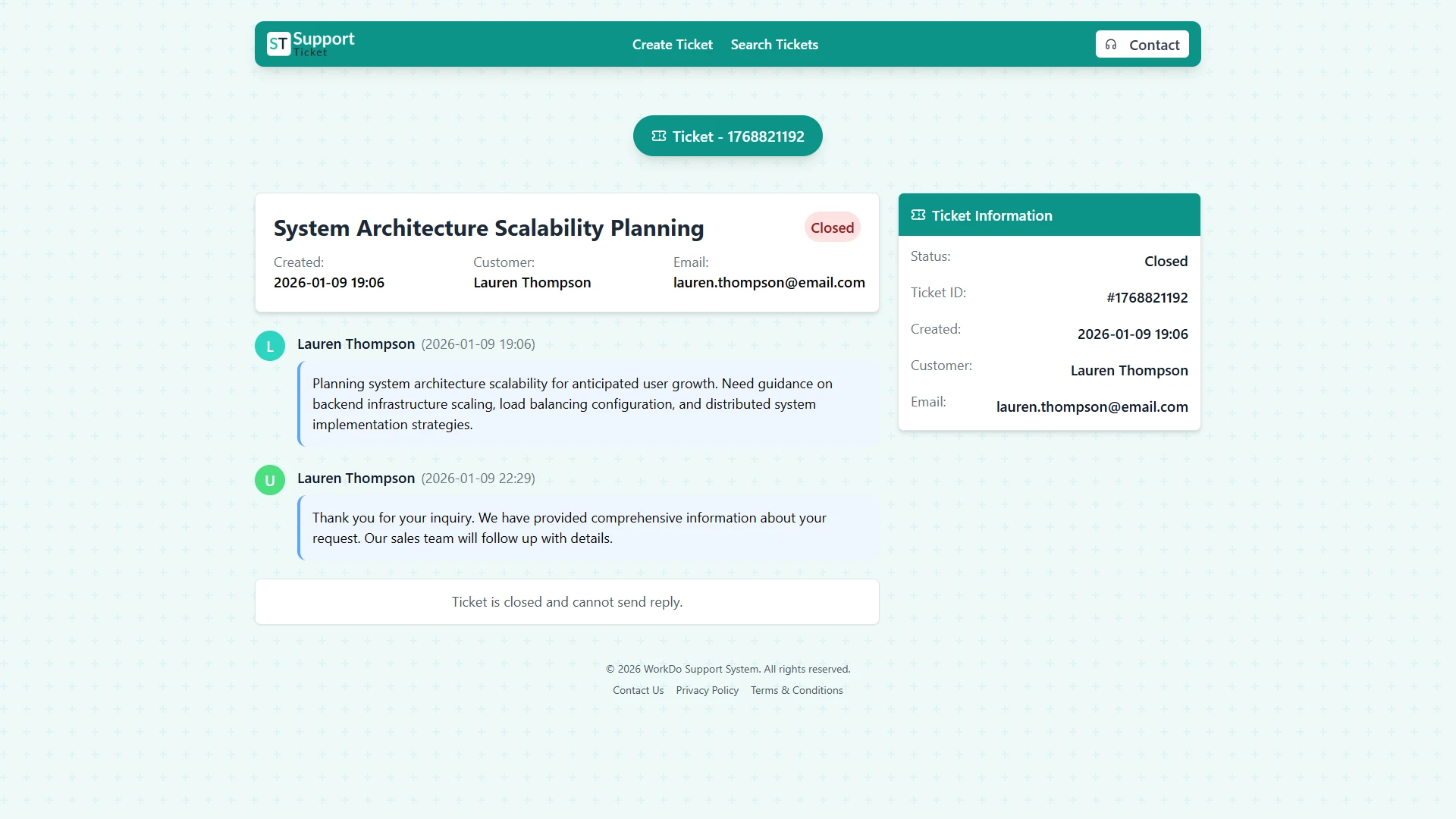Click the ST Support Ticket logo
Image resolution: width=1456 pixels, height=819 pixels.
pos(311,44)
